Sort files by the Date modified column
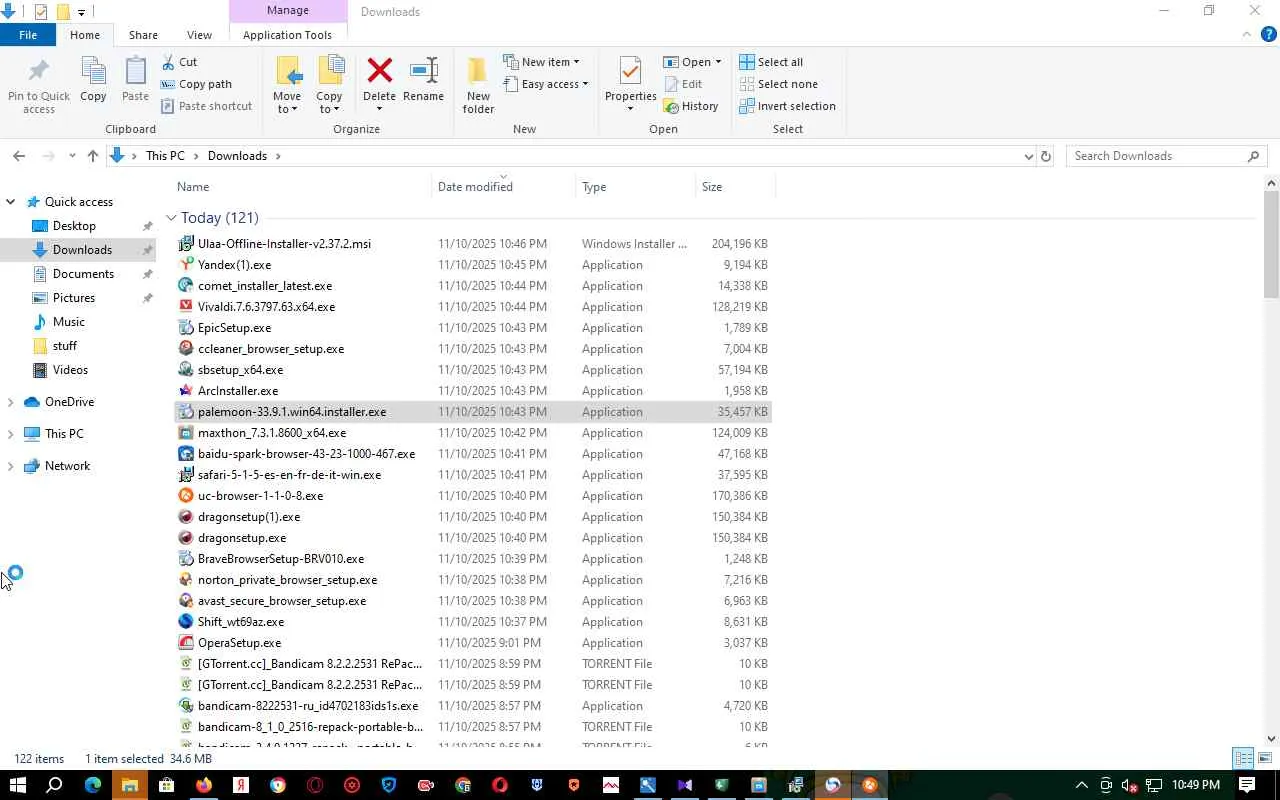This screenshot has height=800, width=1280. [x=505, y=187]
